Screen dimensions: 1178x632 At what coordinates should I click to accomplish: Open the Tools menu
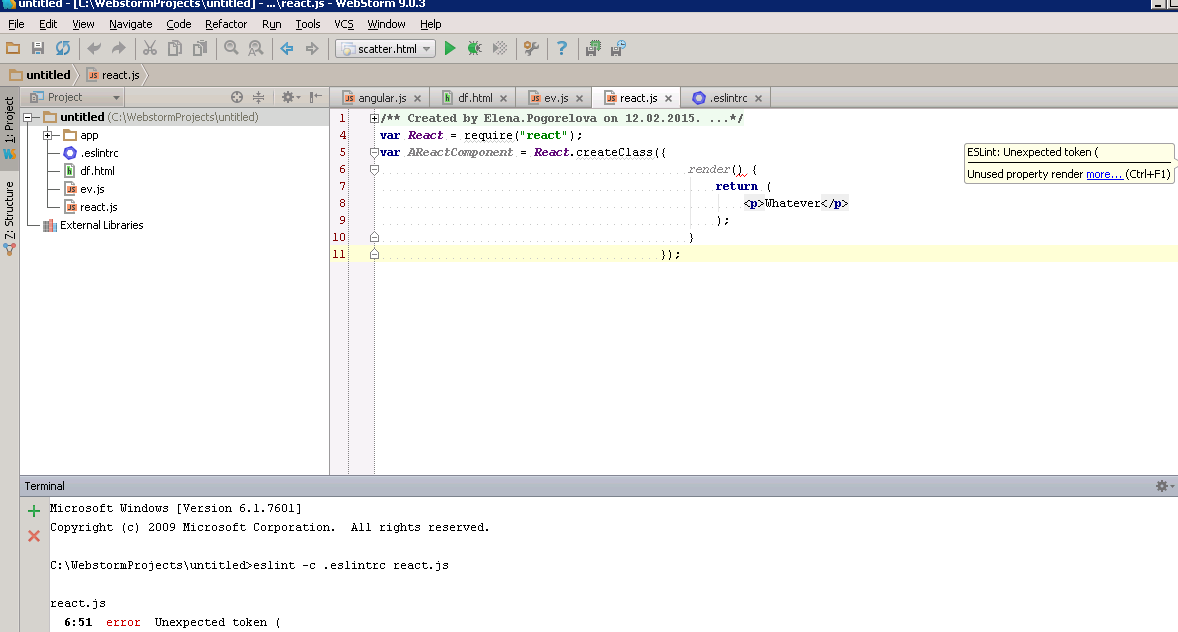[x=307, y=24]
